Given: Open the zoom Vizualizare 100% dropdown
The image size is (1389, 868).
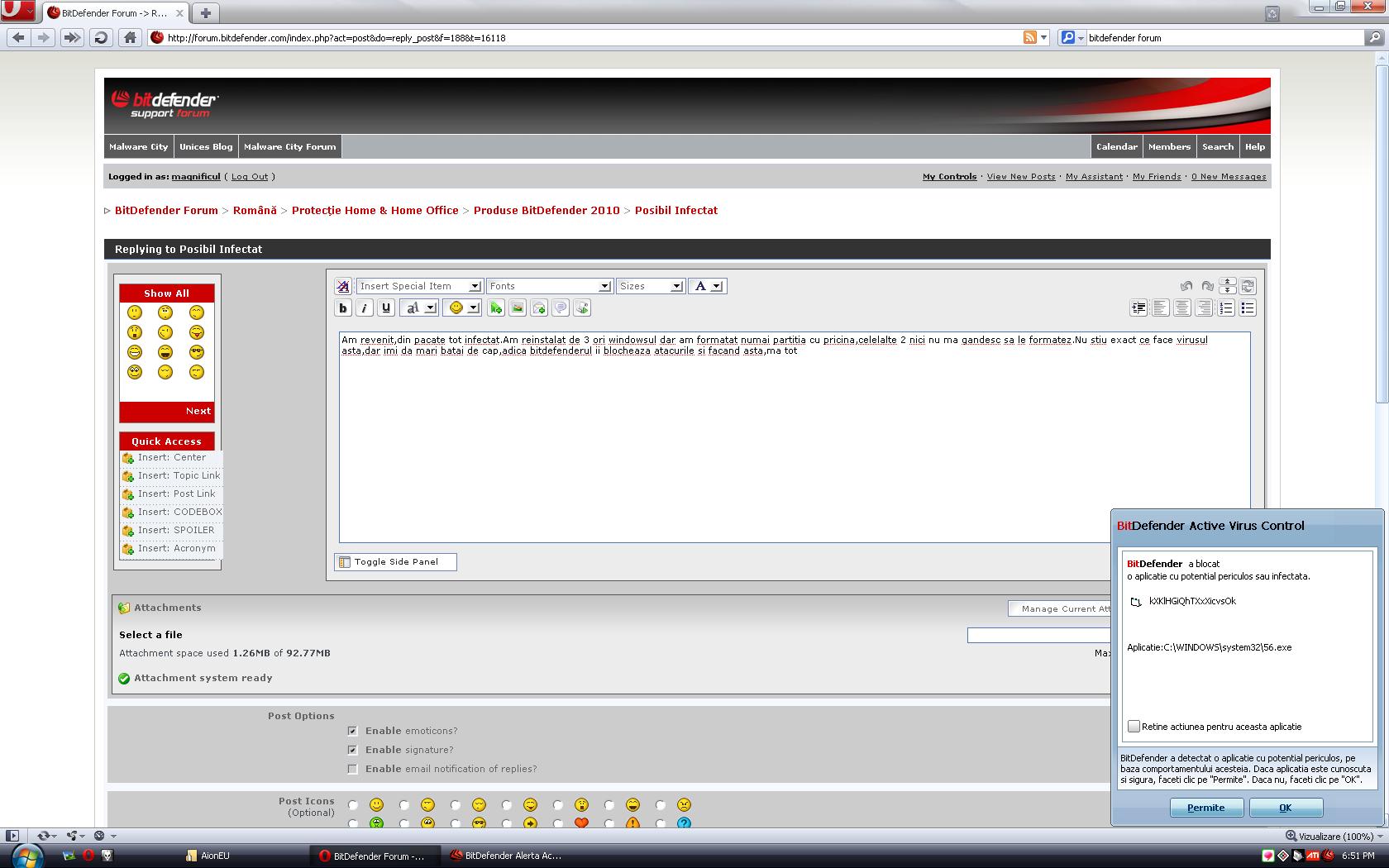Looking at the screenshot, I should pos(1336,836).
